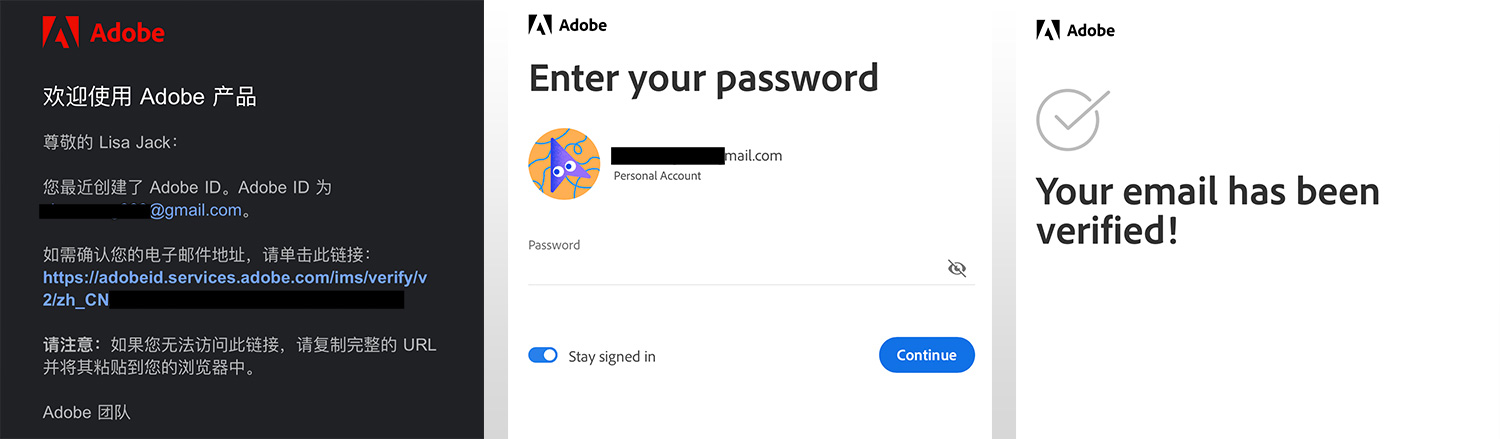Click the Adobe logo above the verified checkmark
Image resolution: width=1500 pixels, height=439 pixels.
pyautogui.click(x=1048, y=30)
